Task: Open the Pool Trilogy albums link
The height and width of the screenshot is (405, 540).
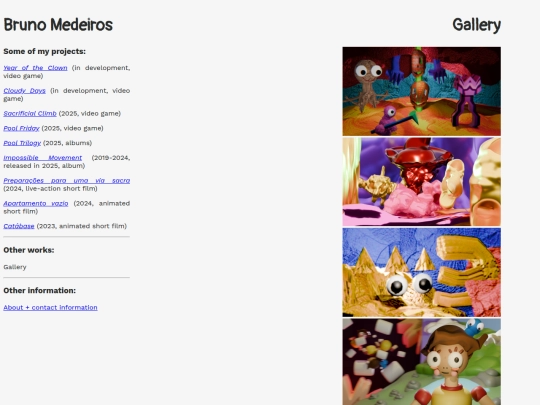Action: coord(22,143)
